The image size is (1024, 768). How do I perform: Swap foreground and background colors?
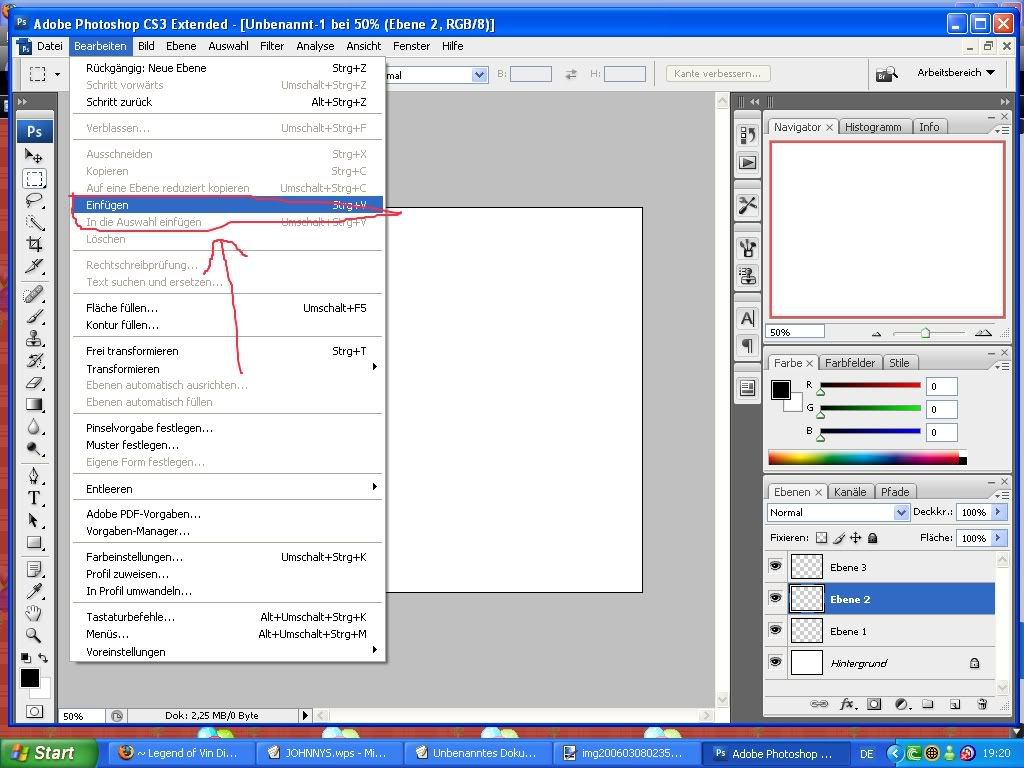(43, 658)
